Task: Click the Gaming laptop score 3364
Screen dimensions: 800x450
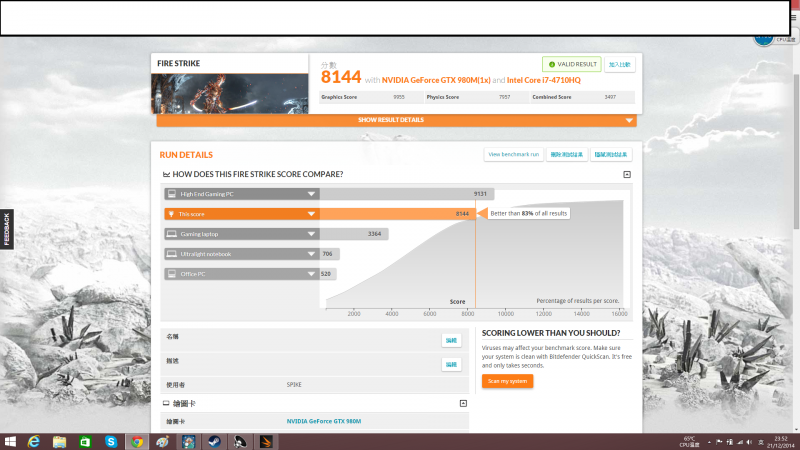Action: coord(374,234)
